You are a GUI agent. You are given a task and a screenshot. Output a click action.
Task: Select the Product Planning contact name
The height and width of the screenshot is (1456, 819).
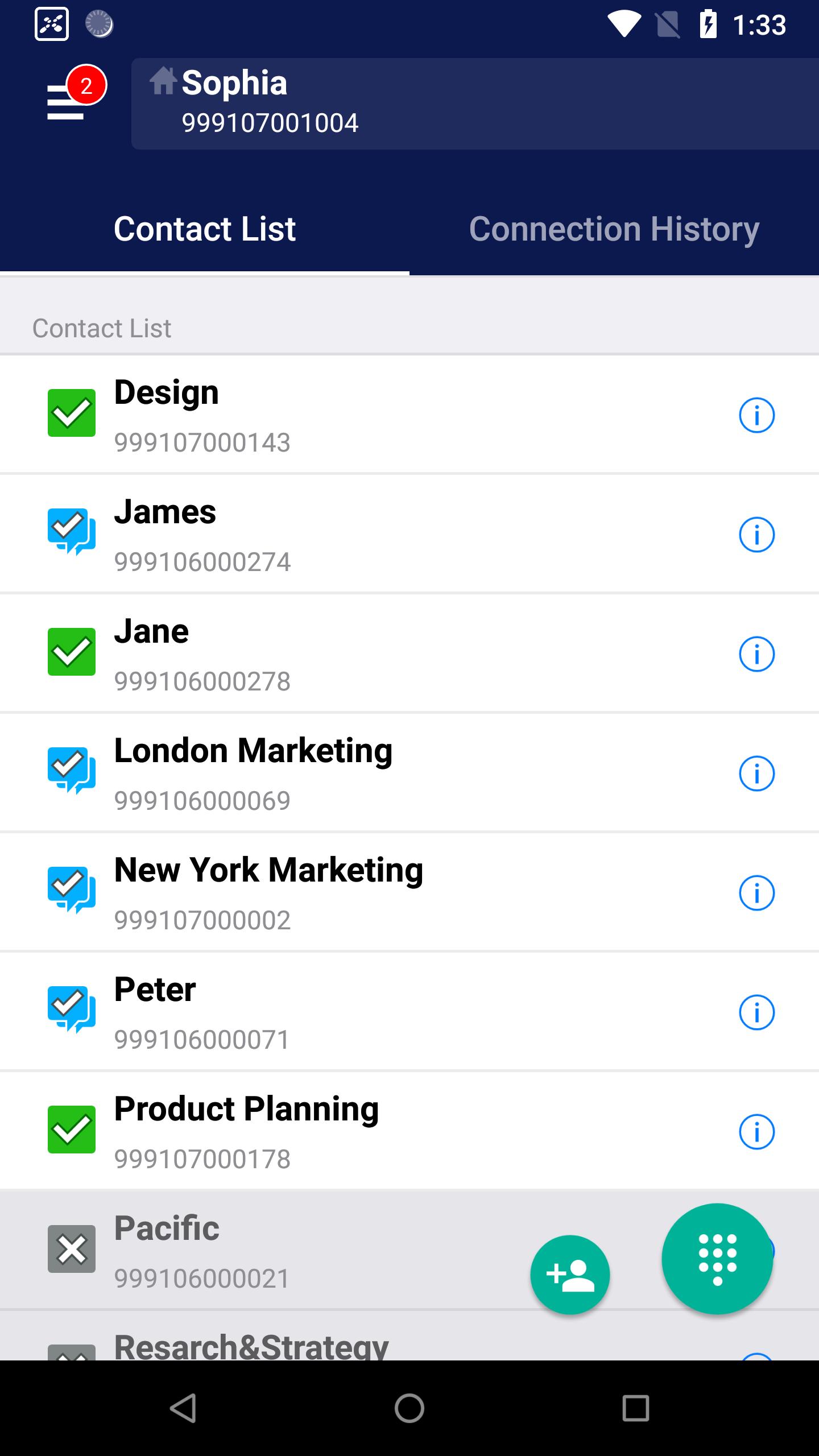[246, 1109]
